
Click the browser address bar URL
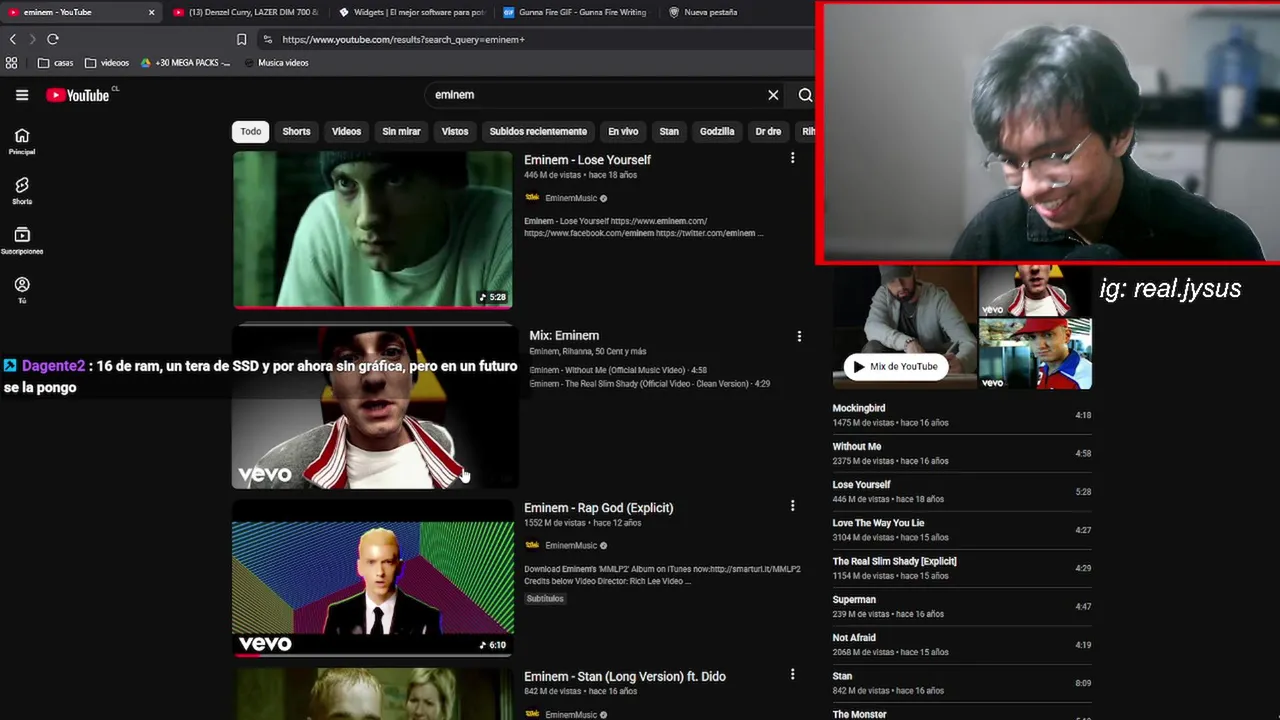(x=403, y=39)
